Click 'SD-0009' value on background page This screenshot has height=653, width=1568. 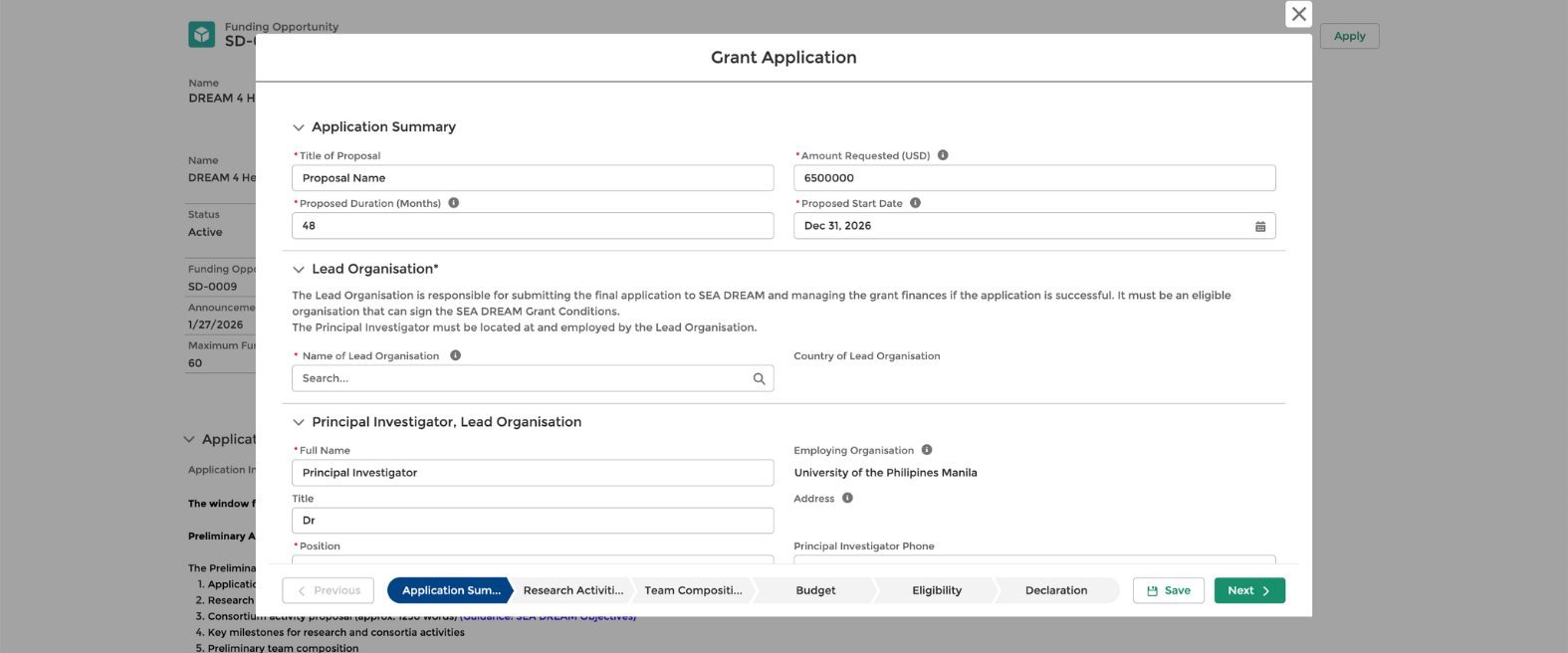coord(212,287)
